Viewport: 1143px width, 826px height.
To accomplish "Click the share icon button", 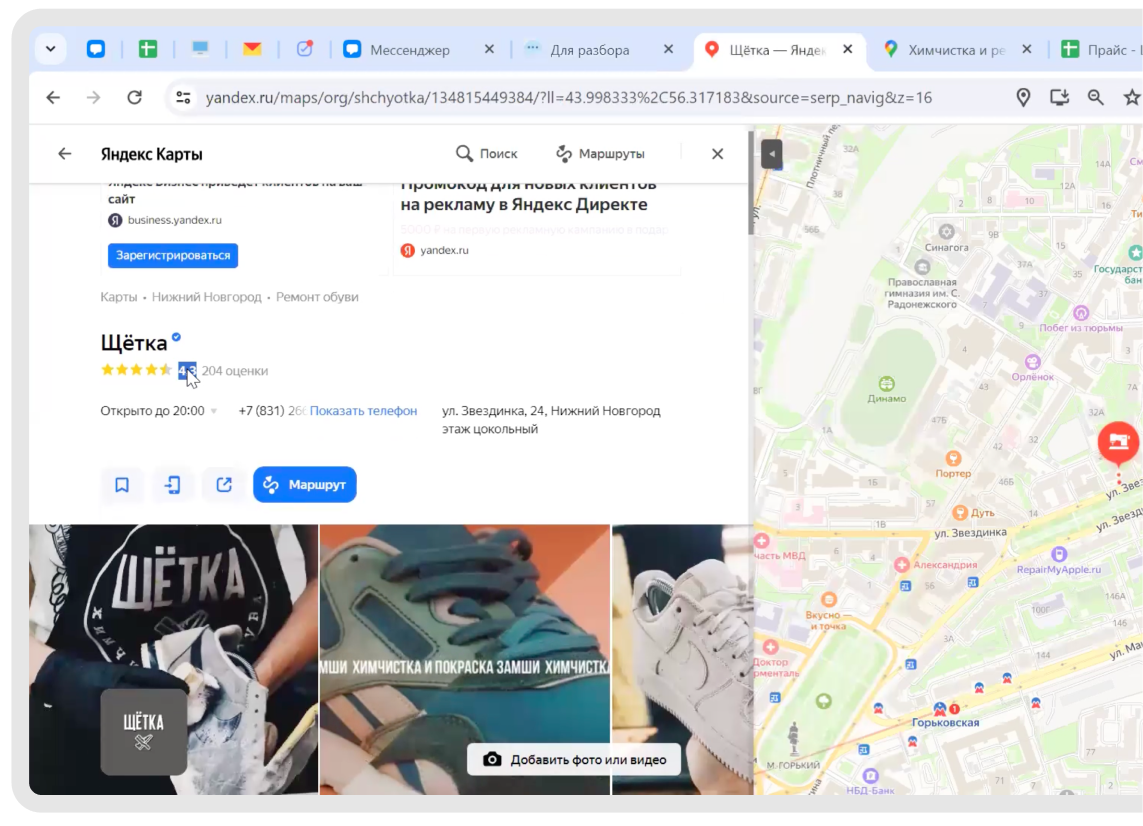I will point(224,485).
